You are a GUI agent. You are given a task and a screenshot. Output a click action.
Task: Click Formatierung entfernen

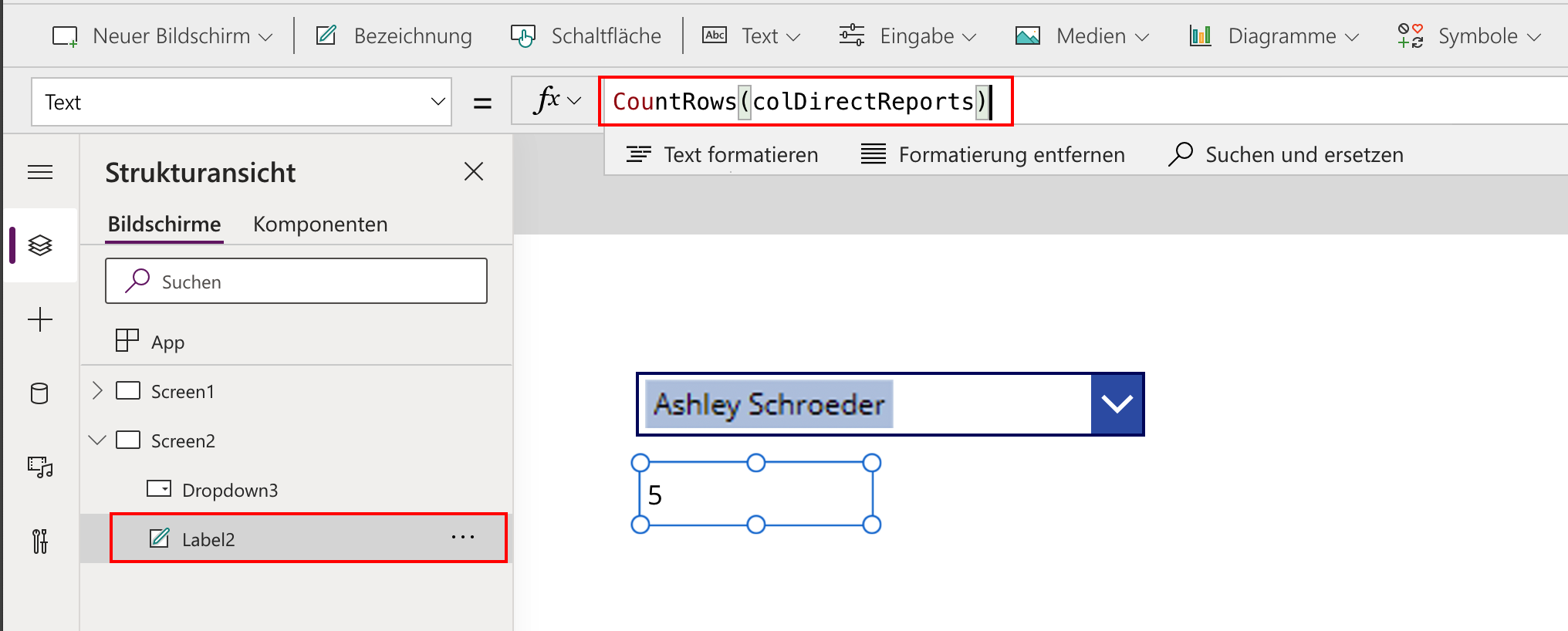pos(993,155)
